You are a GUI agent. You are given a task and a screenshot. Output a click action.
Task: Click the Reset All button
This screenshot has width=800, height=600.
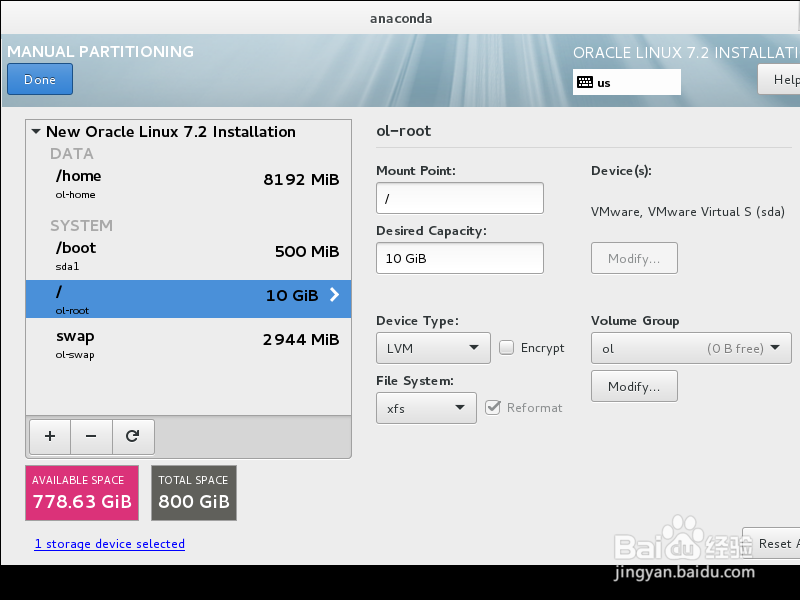click(x=772, y=543)
